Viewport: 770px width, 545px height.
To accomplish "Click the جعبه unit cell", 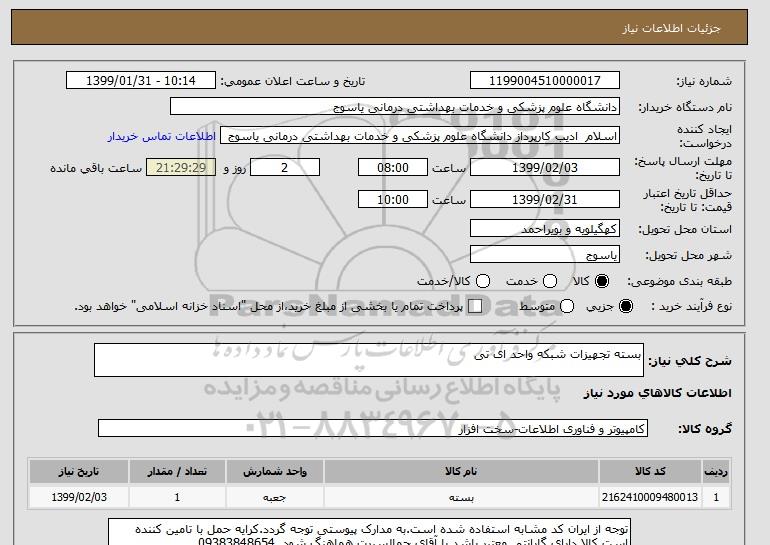I will pyautogui.click(x=275, y=497).
